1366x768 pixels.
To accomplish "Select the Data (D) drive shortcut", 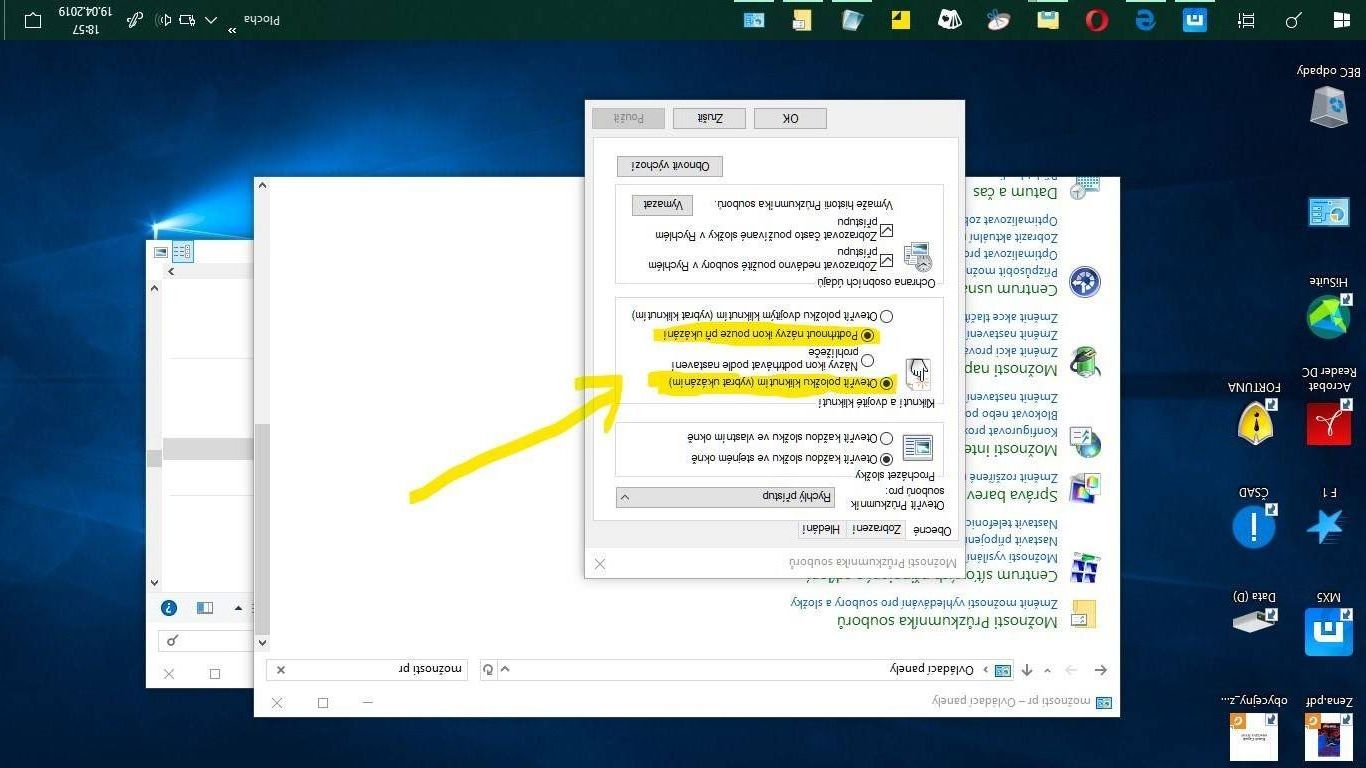I will click(1254, 613).
